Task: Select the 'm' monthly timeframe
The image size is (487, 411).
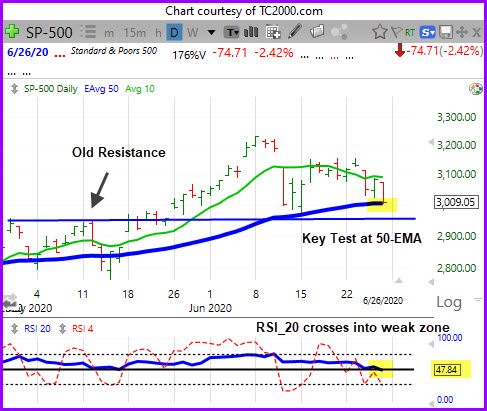Action: 109,33
